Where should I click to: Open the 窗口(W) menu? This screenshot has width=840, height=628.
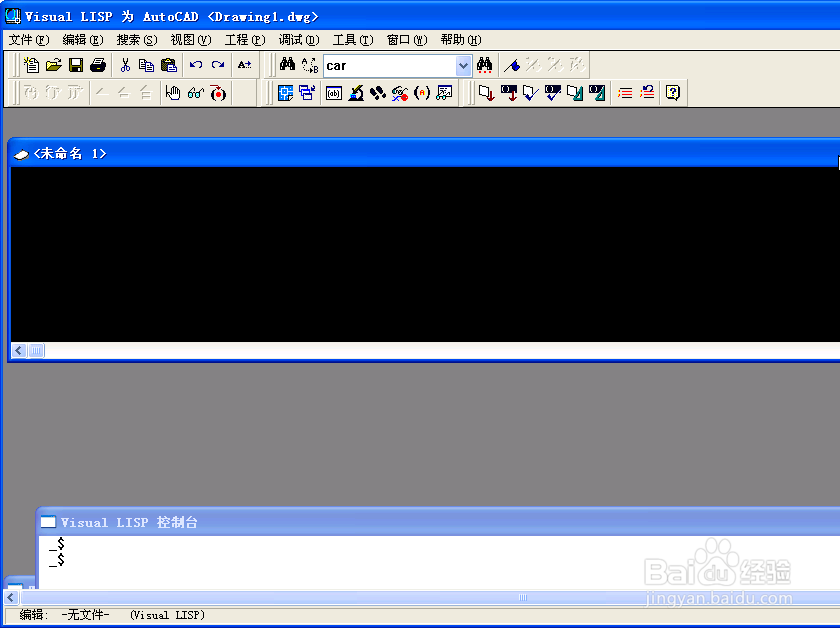[407, 40]
